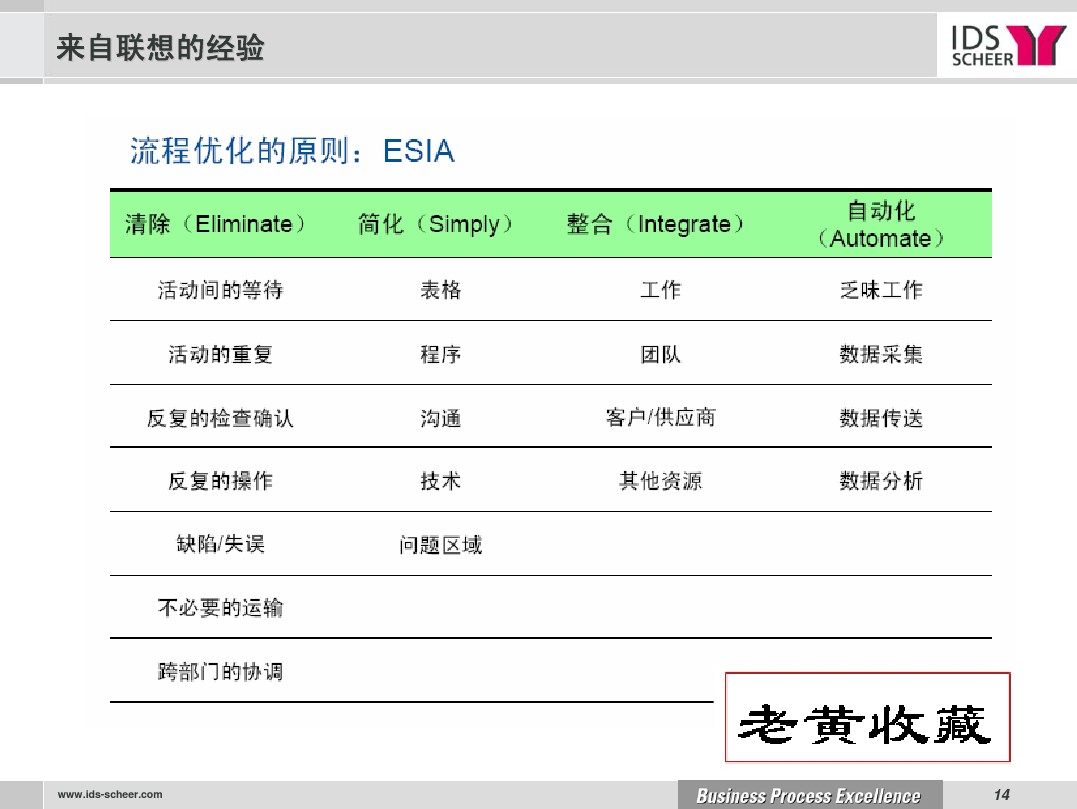Select the cell 技术
Viewport: 1077px width, 809px height.
coord(440,481)
